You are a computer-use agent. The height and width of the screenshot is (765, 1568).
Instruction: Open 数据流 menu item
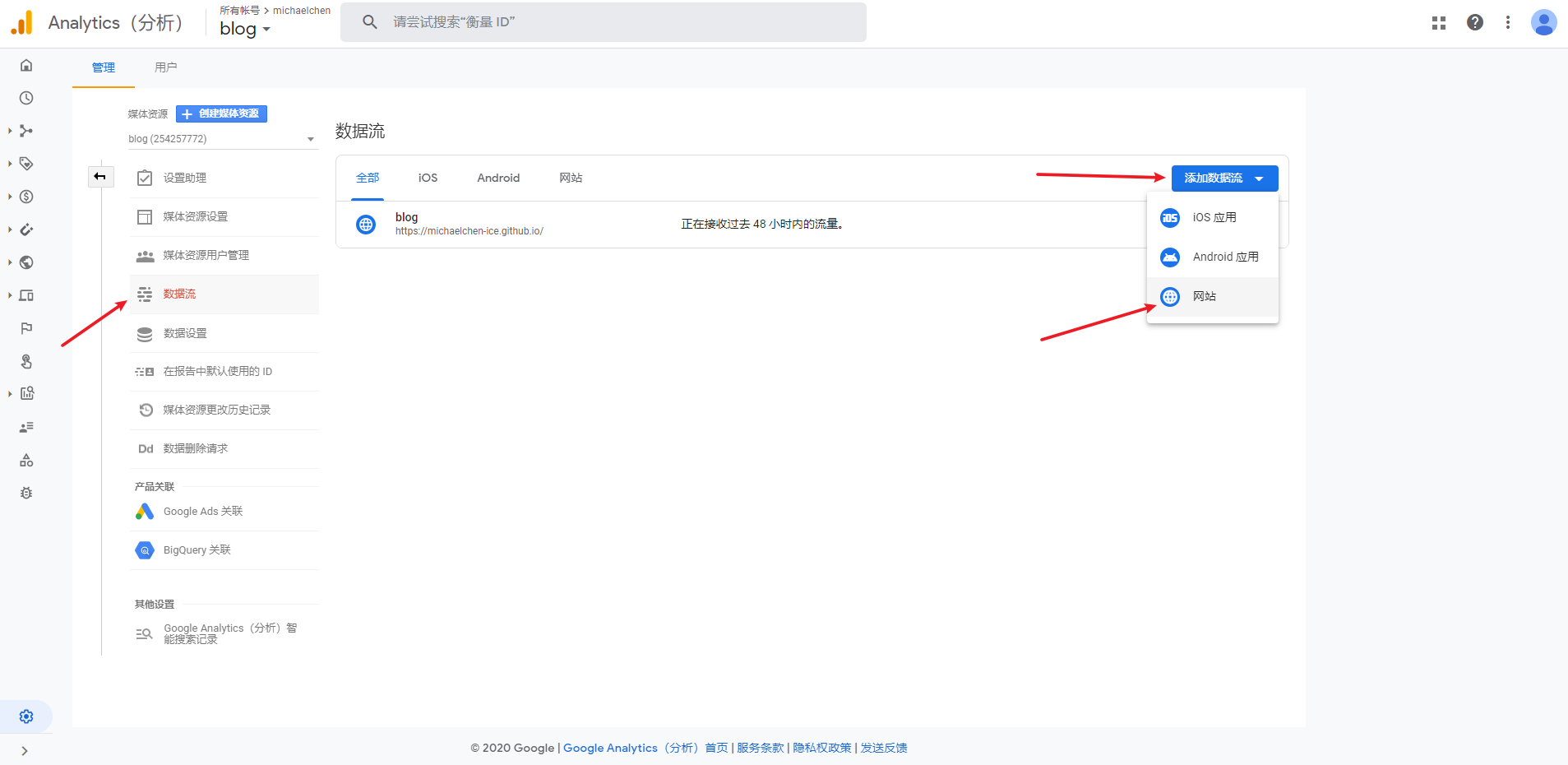pos(224,294)
